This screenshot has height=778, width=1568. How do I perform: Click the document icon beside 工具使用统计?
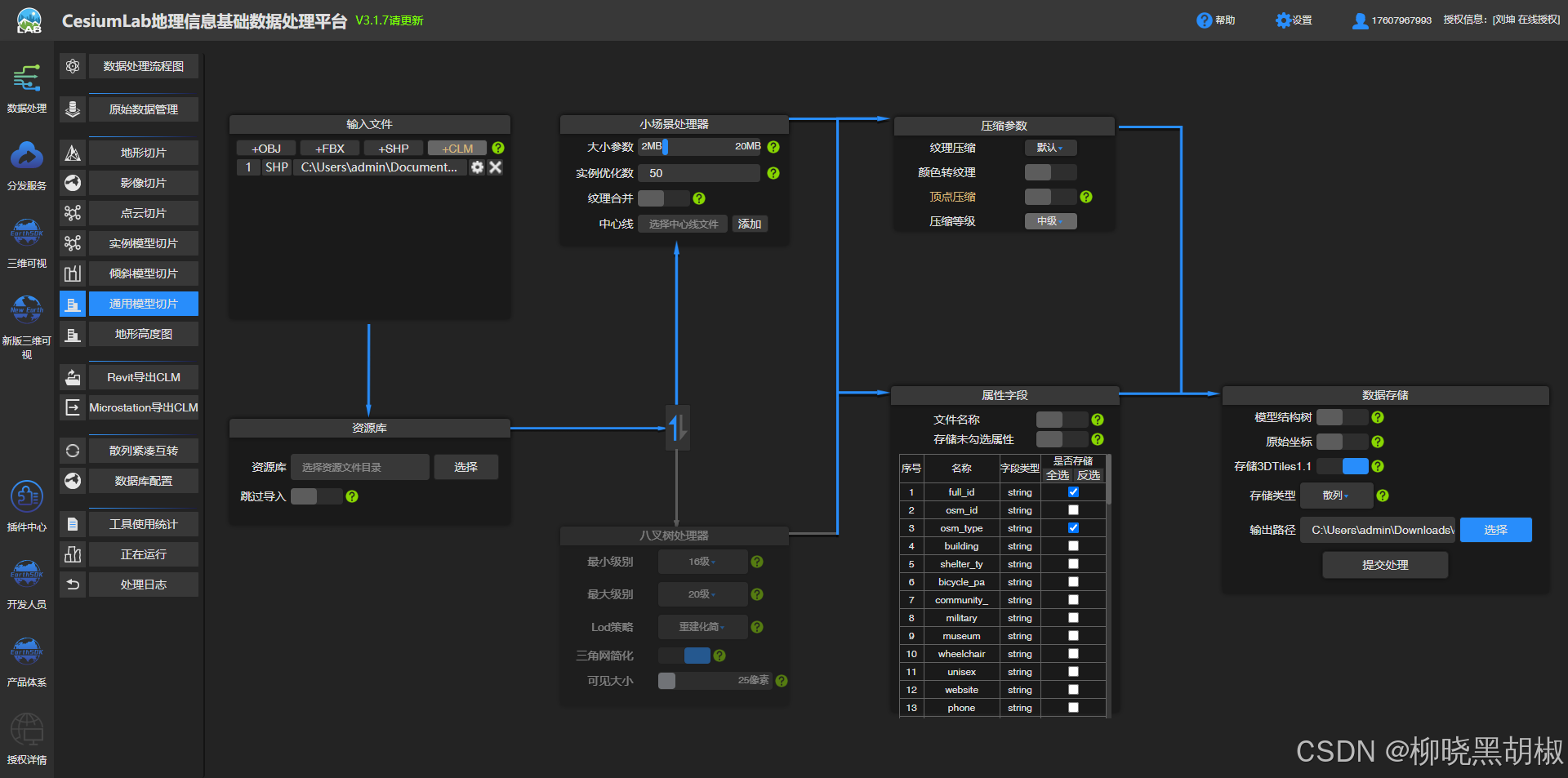pos(73,524)
